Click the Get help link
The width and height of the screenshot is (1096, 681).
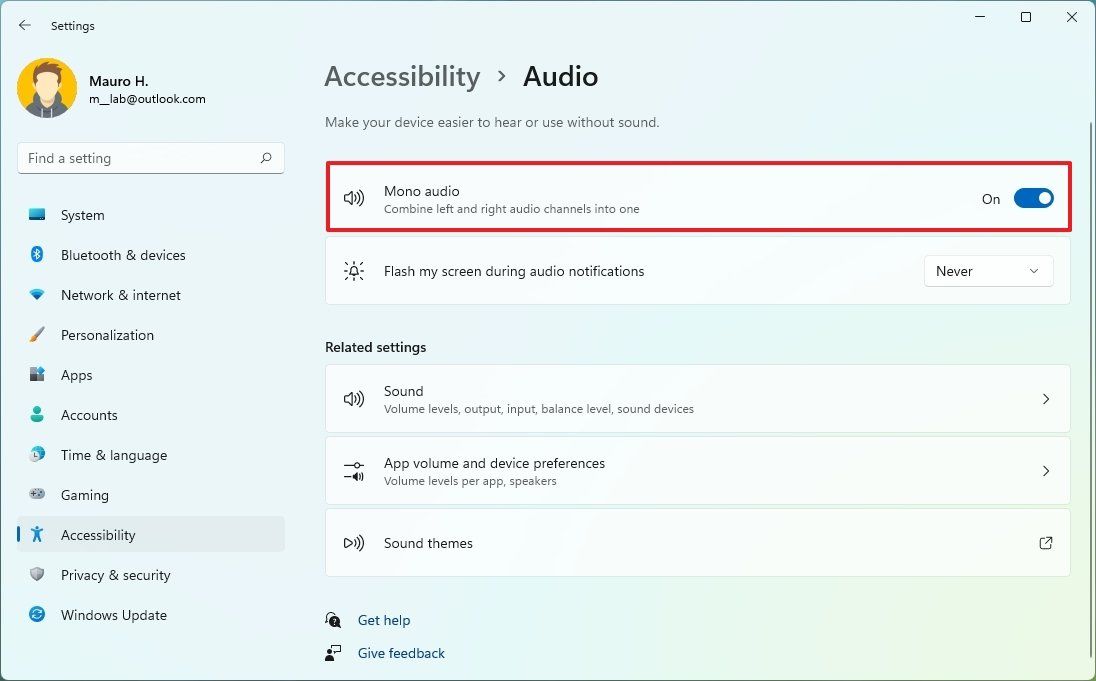[384, 620]
